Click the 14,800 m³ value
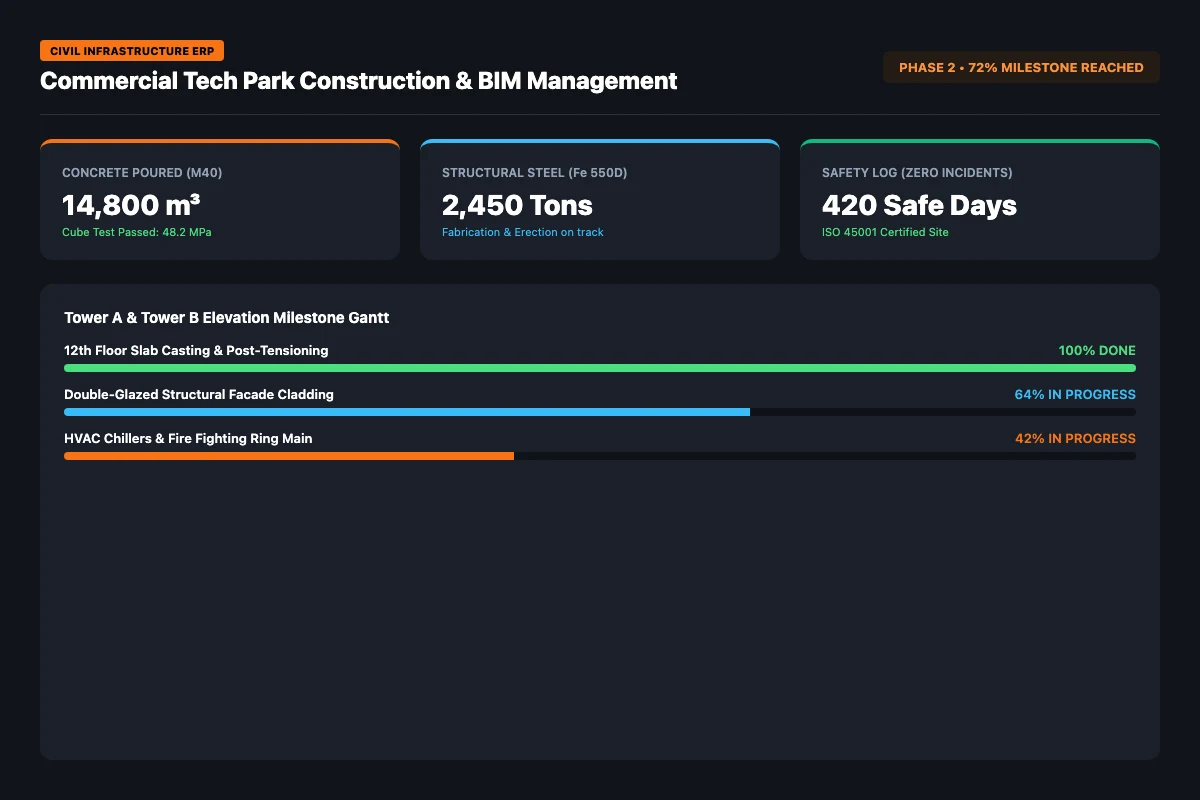 [x=131, y=205]
